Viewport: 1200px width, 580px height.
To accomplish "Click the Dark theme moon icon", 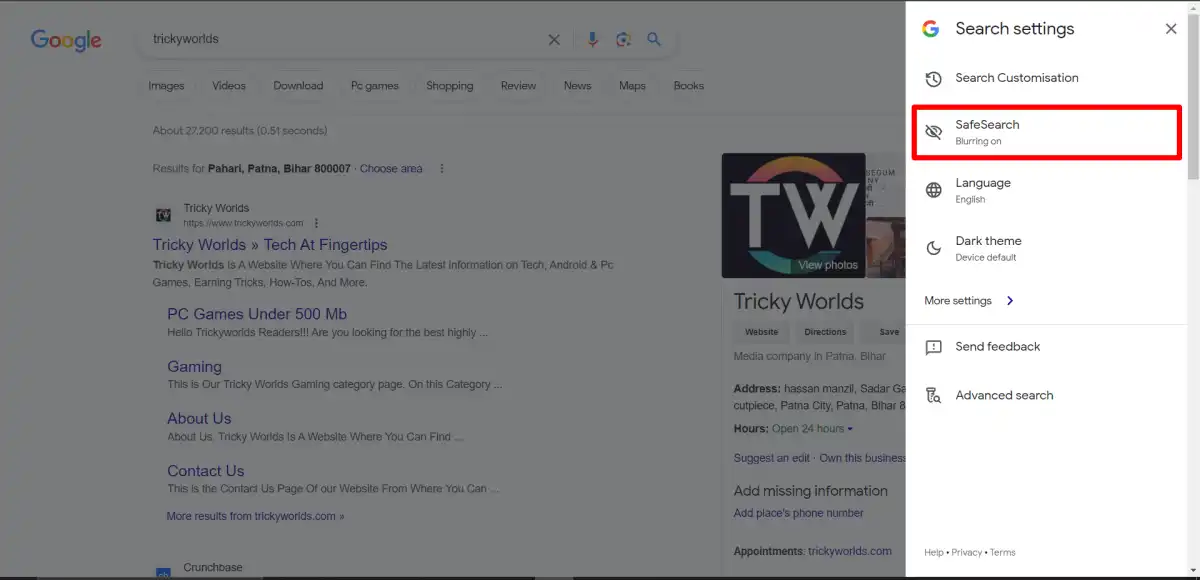I will [933, 248].
